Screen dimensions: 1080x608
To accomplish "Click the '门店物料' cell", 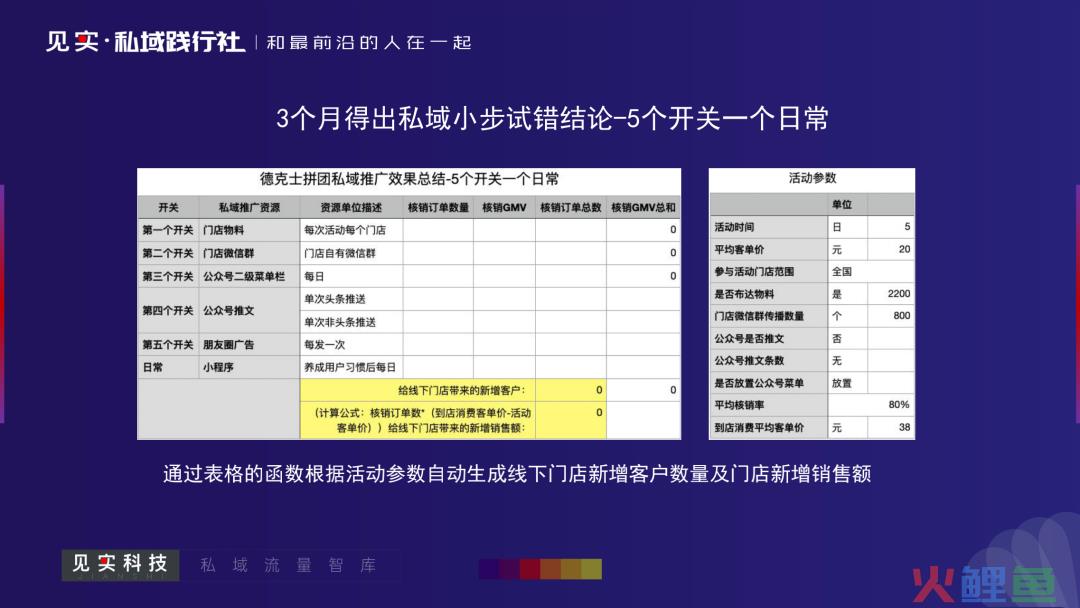I will 249,230.
